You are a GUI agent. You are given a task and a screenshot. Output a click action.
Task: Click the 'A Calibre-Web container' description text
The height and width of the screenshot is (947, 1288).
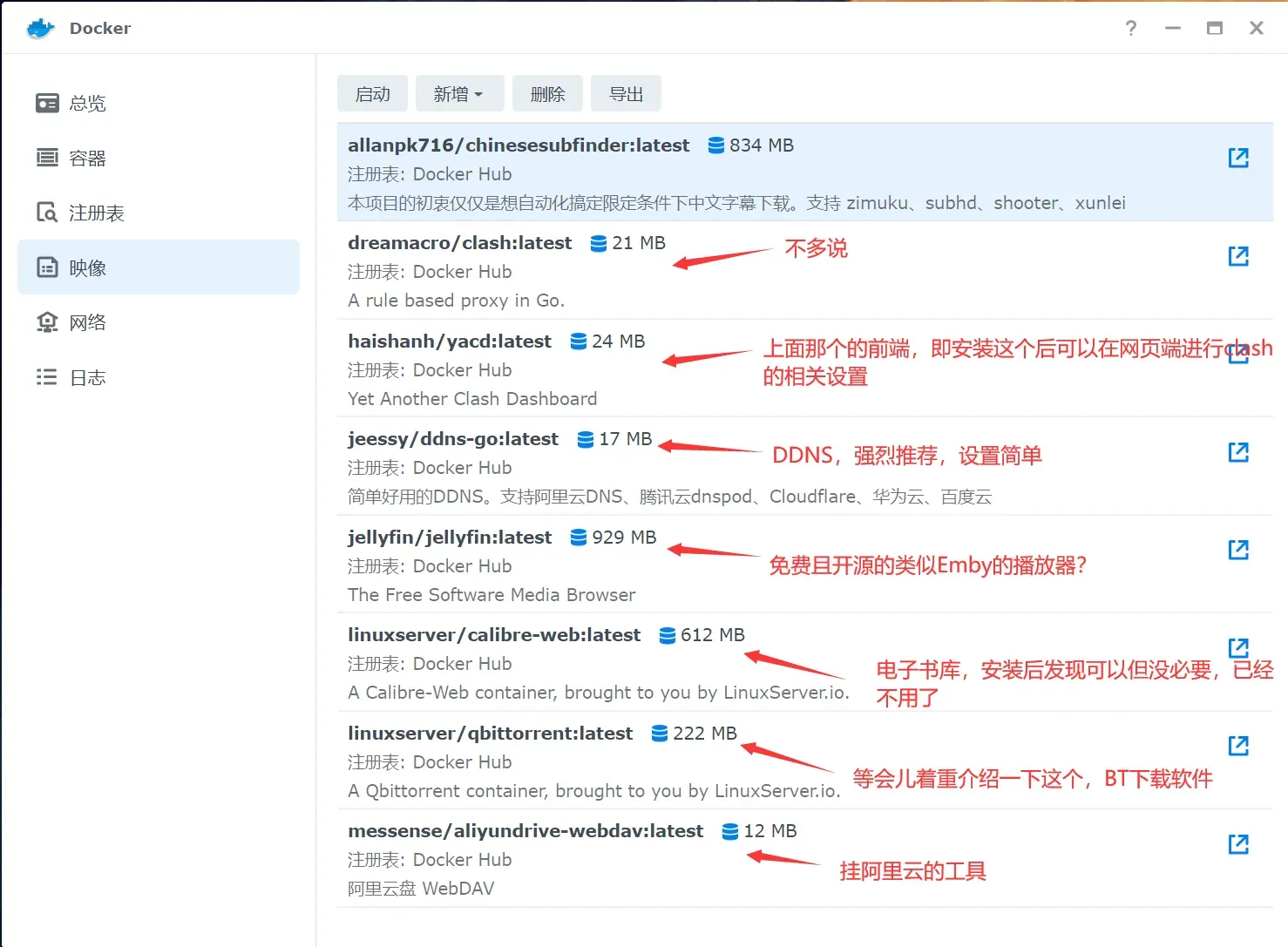point(599,693)
